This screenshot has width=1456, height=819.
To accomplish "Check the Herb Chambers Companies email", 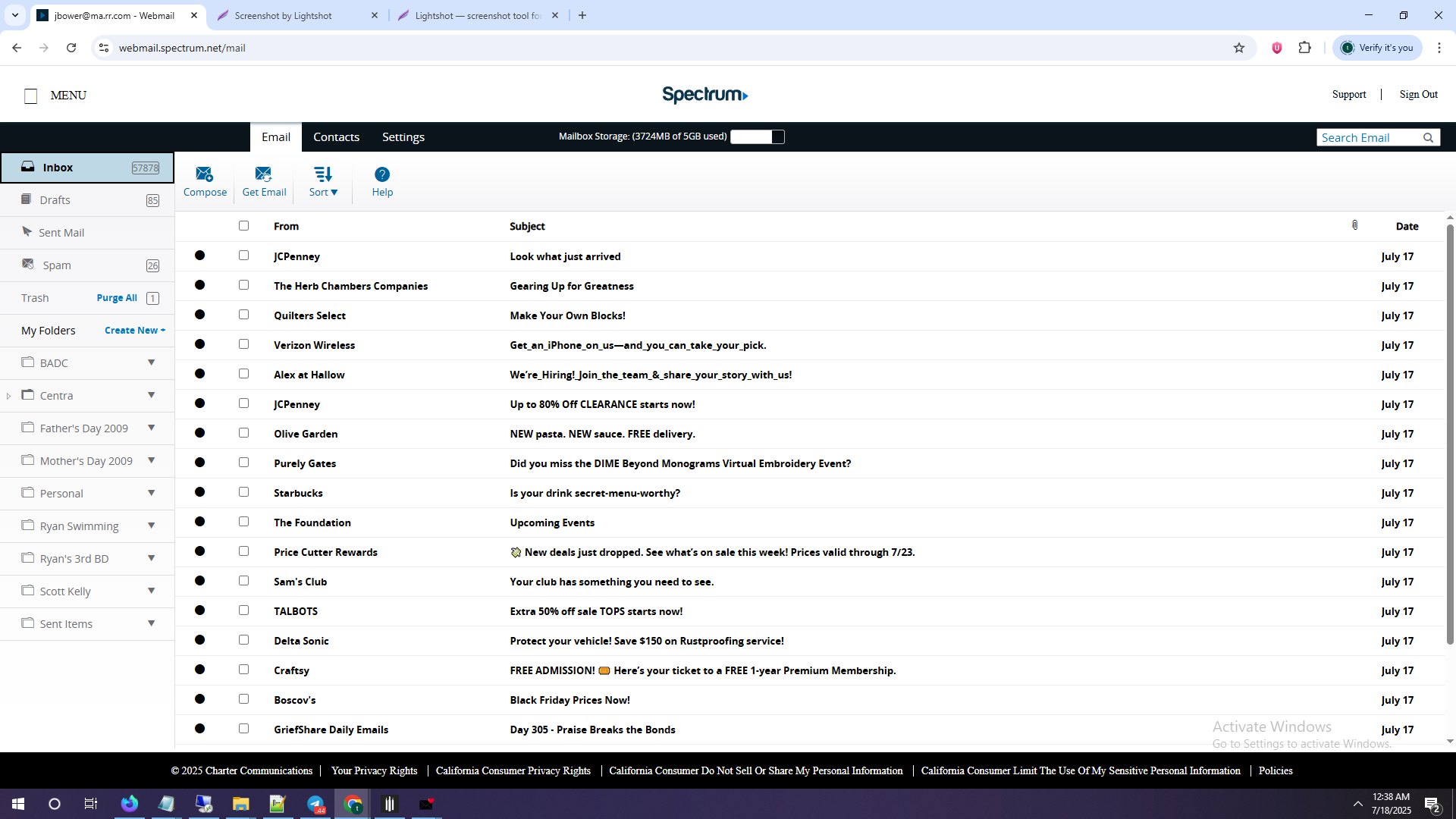I will pyautogui.click(x=243, y=284).
